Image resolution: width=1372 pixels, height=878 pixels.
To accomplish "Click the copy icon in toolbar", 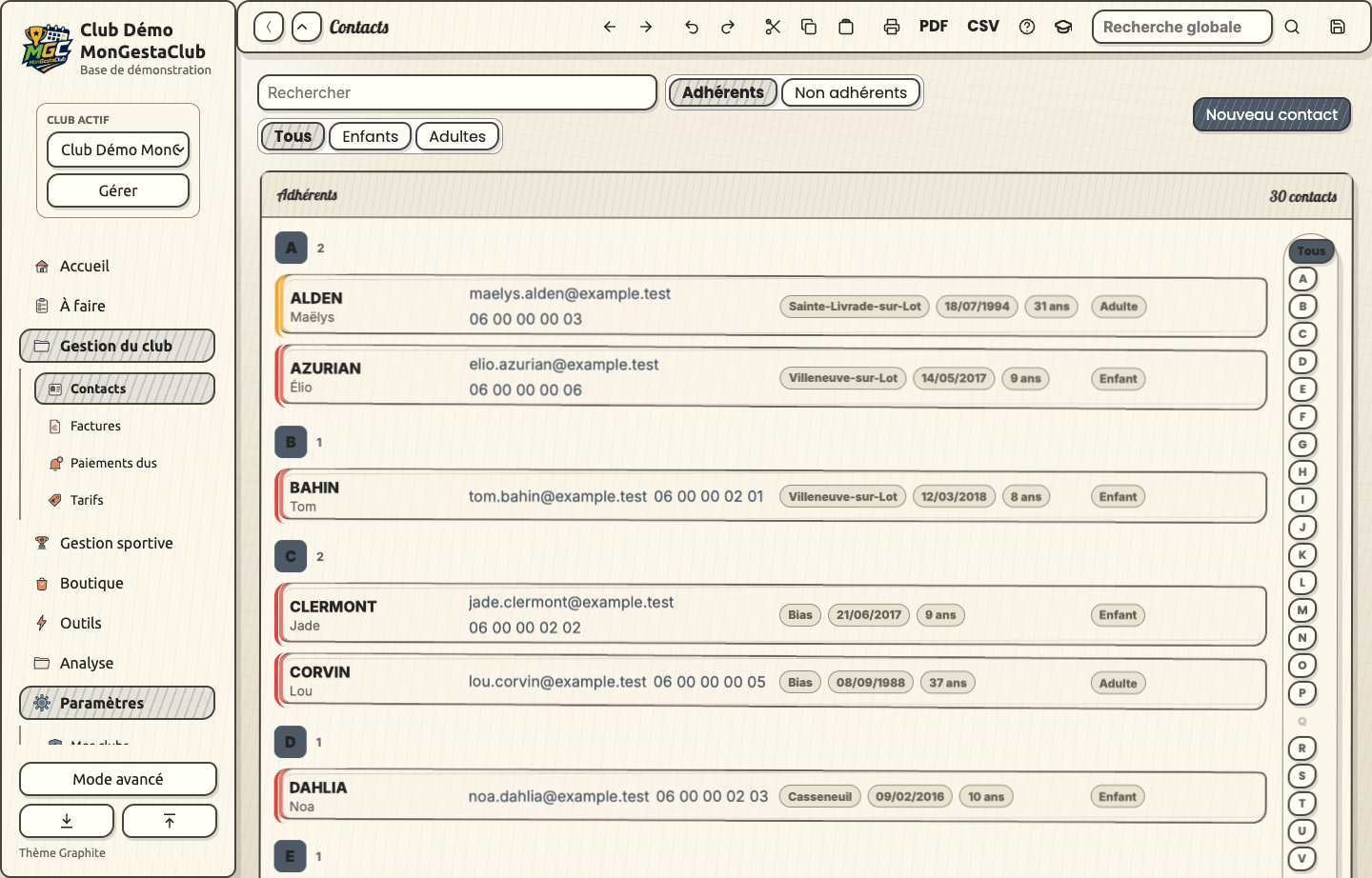I will pos(809,27).
